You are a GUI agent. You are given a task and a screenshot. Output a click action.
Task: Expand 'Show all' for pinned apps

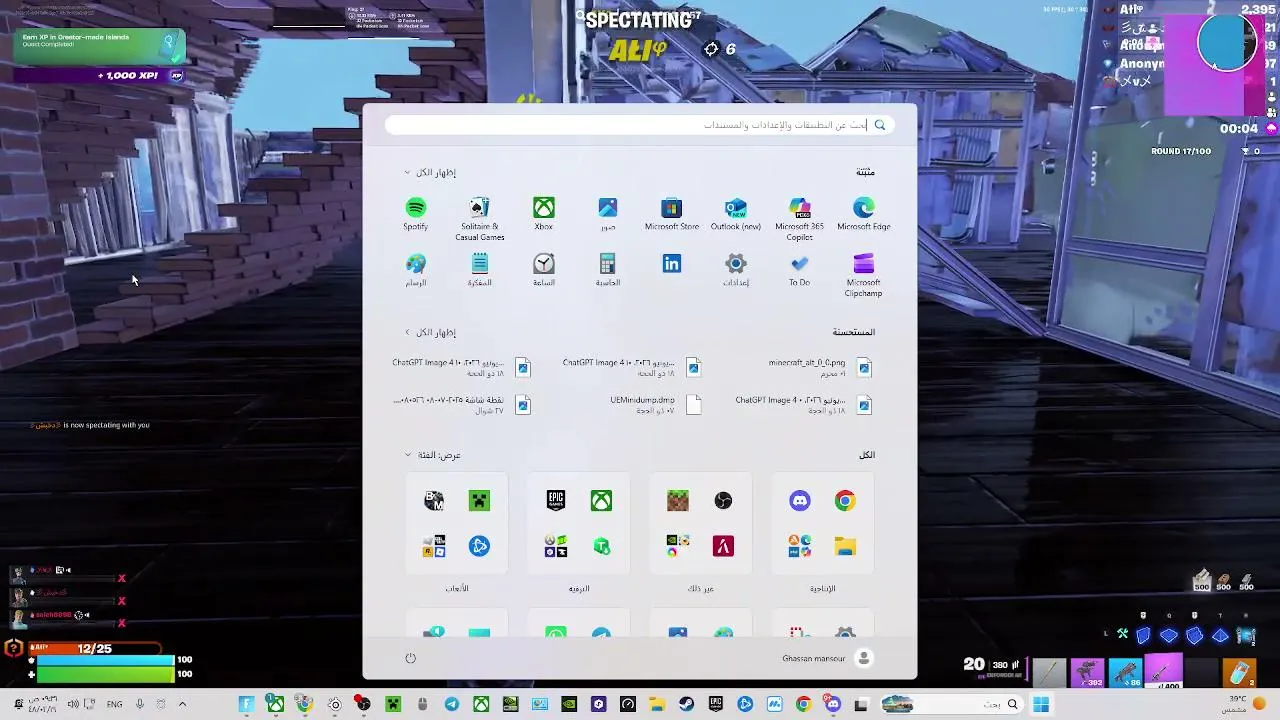(x=430, y=172)
